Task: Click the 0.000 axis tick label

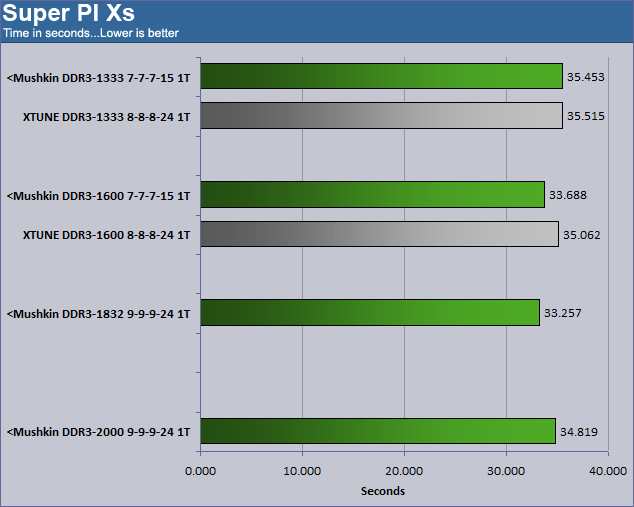Action: coord(201,471)
